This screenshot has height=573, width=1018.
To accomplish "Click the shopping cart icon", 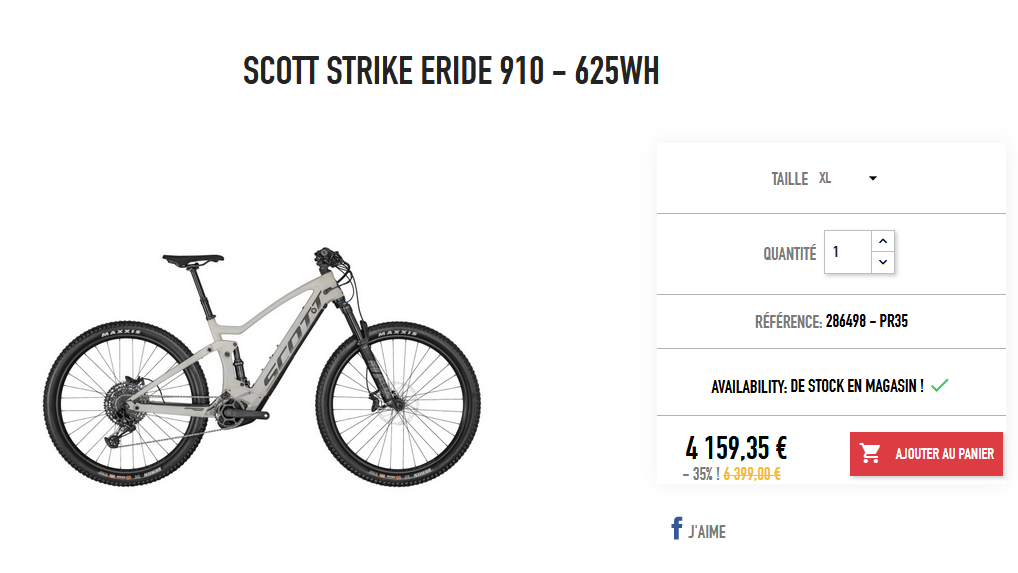I will [x=871, y=454].
